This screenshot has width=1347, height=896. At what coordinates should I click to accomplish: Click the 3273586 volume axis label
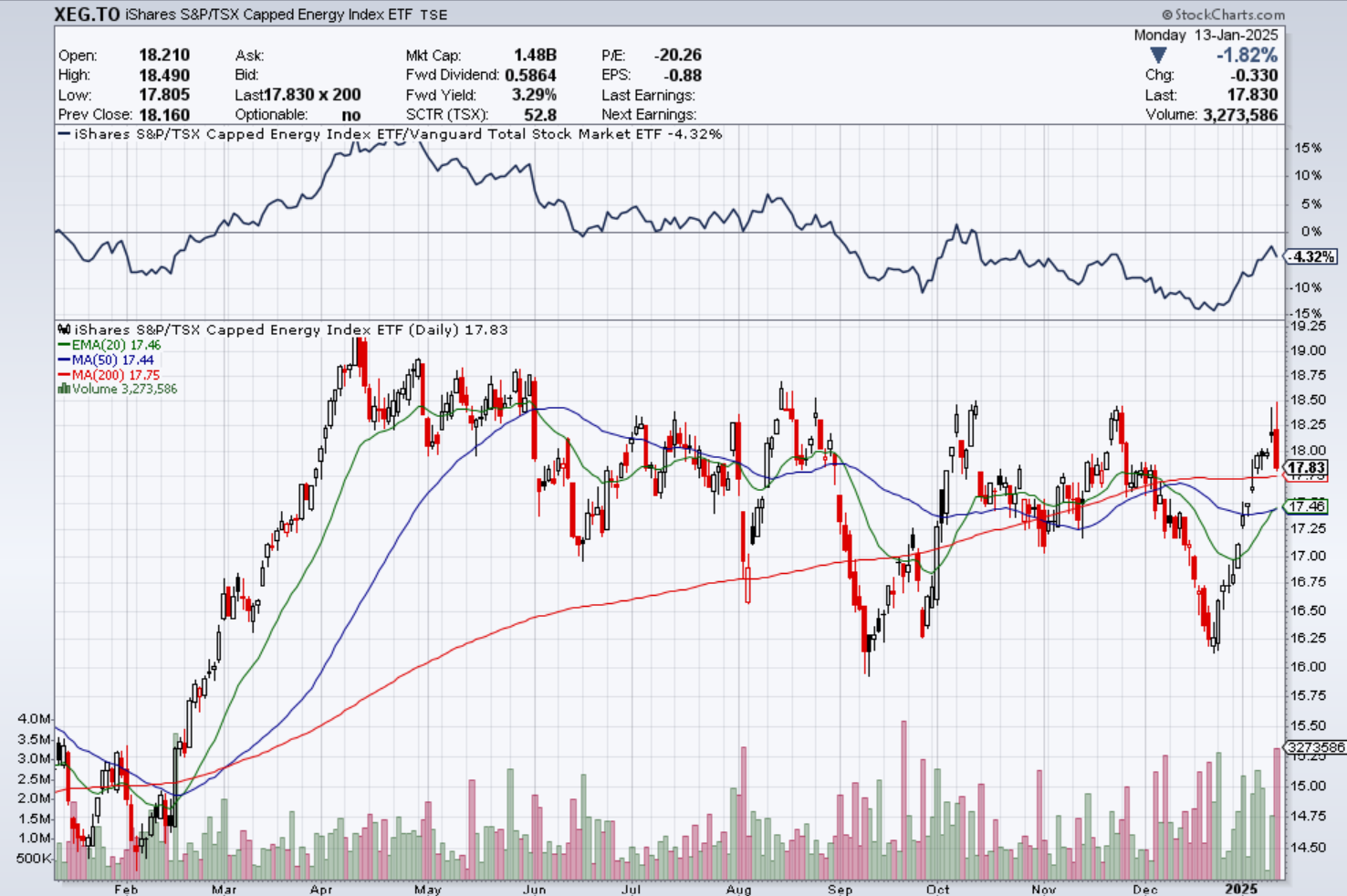pyautogui.click(x=1314, y=747)
